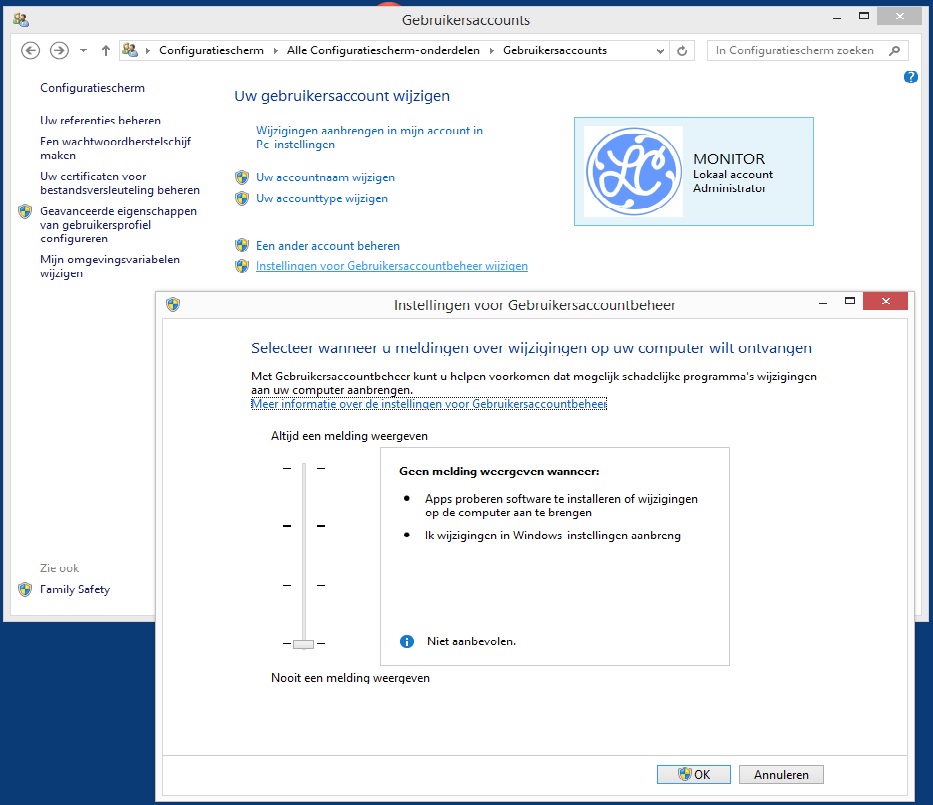Click the notification level slider thumb
Image resolution: width=933 pixels, height=805 pixels.
[x=303, y=644]
